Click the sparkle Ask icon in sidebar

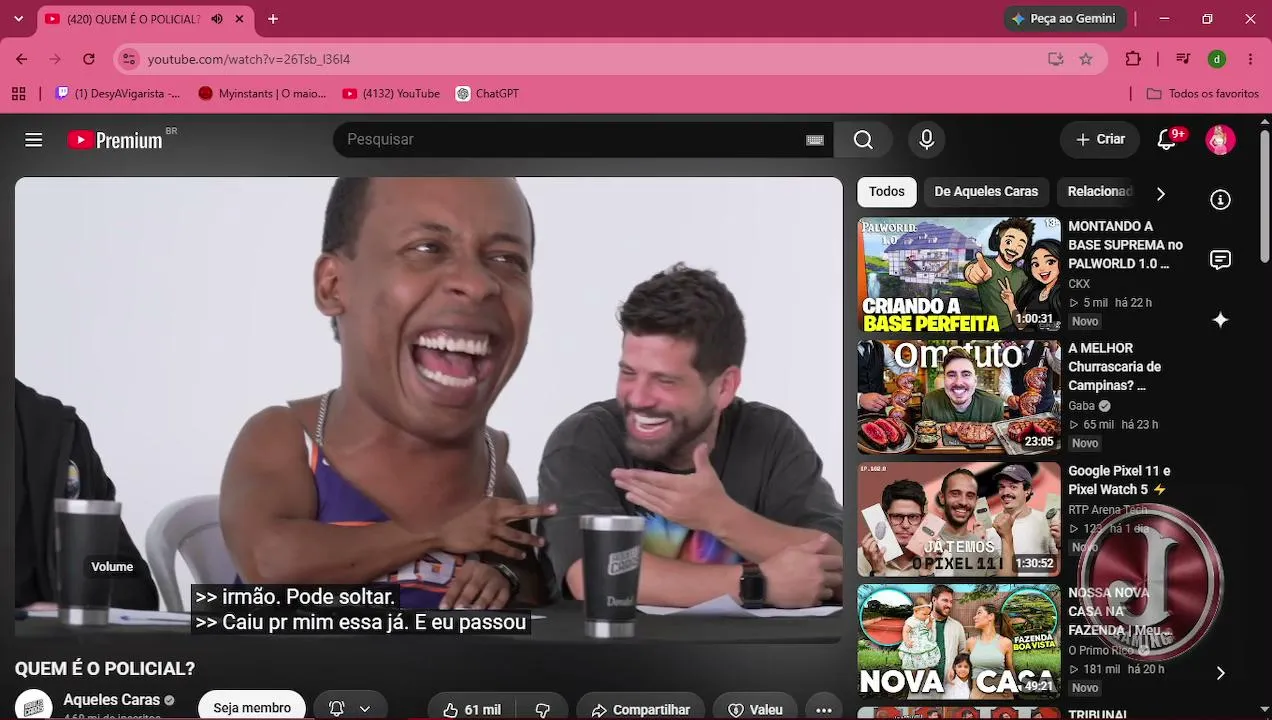click(x=1220, y=320)
